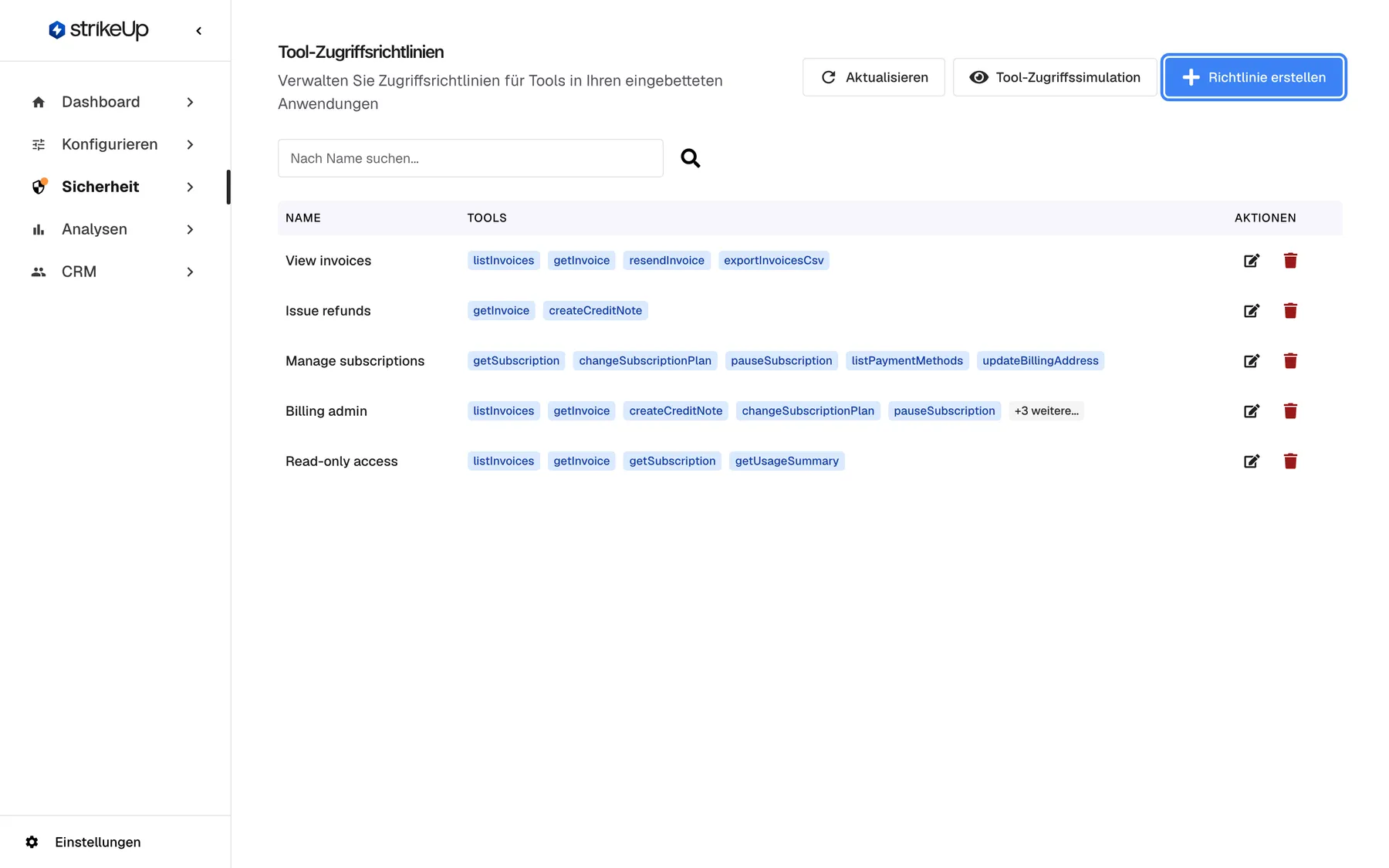Expand the Dashboard menu chevron

(x=190, y=102)
